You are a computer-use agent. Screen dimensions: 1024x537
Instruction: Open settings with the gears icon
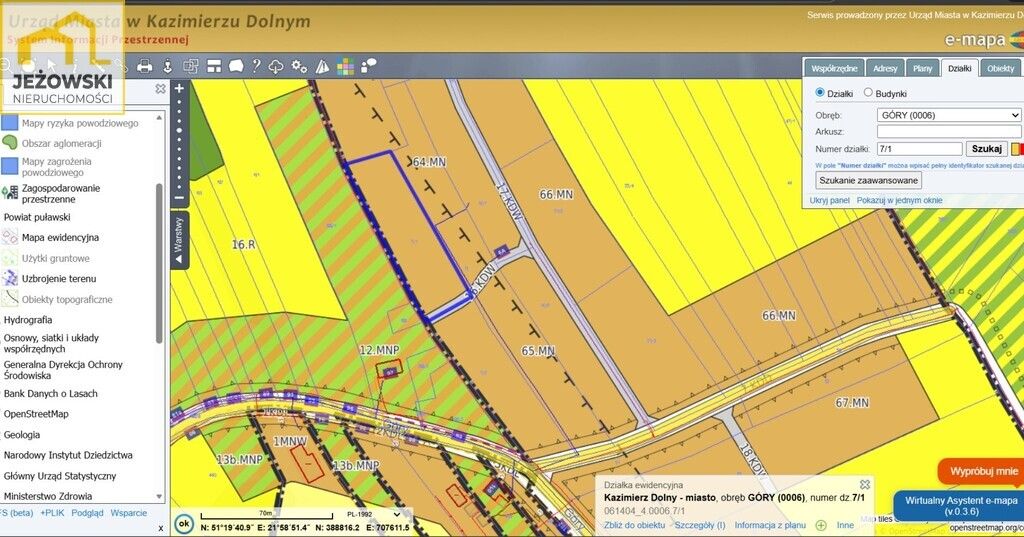point(299,66)
